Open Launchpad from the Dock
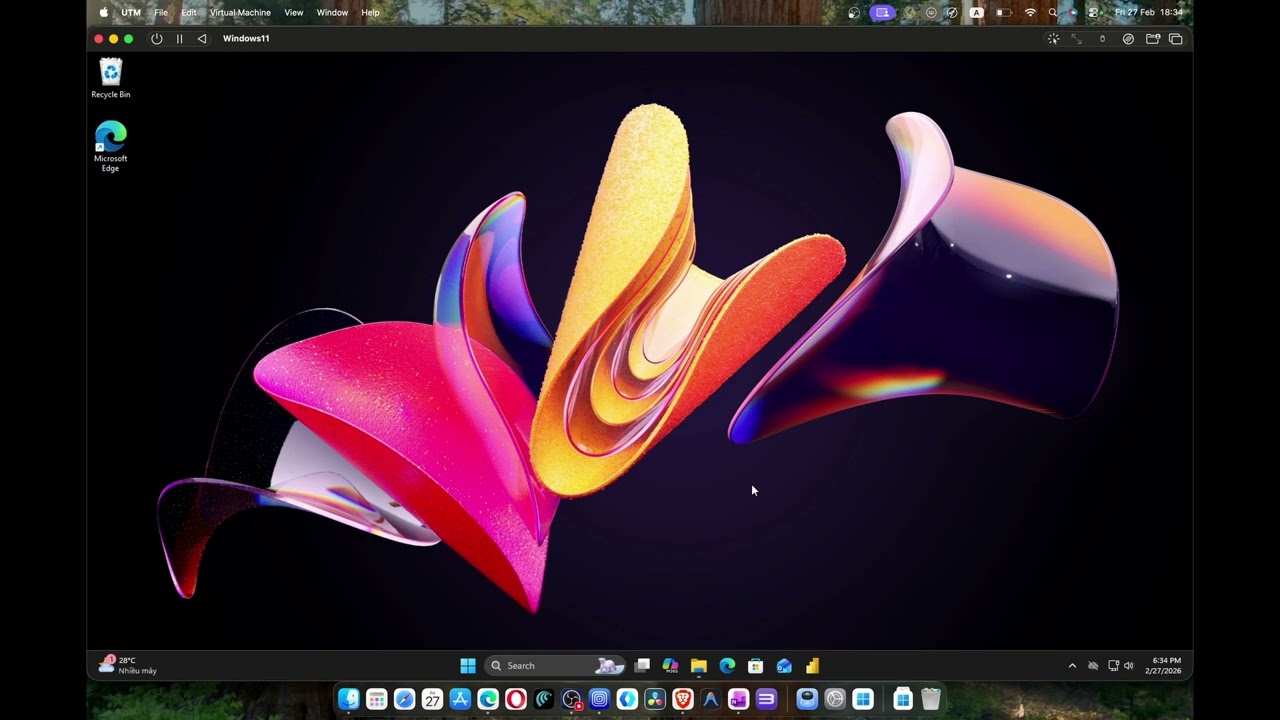The width and height of the screenshot is (1280, 720). point(376,699)
